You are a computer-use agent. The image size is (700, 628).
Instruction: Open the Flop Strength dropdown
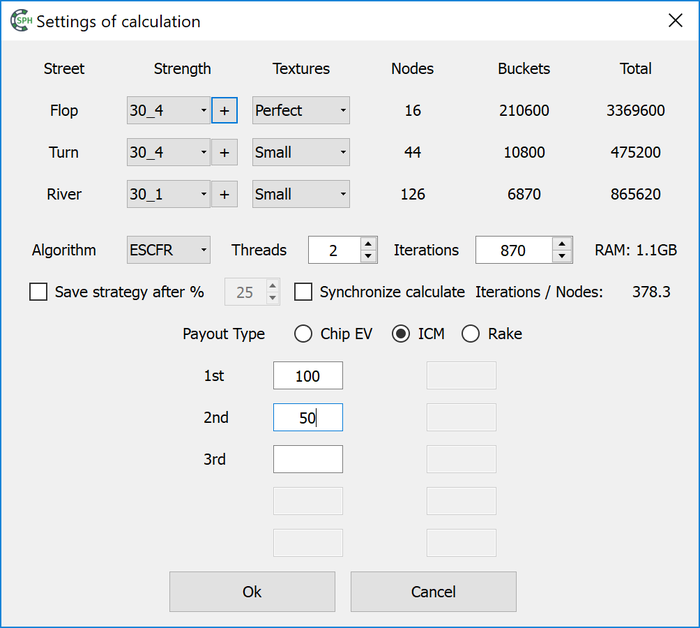tap(168, 111)
